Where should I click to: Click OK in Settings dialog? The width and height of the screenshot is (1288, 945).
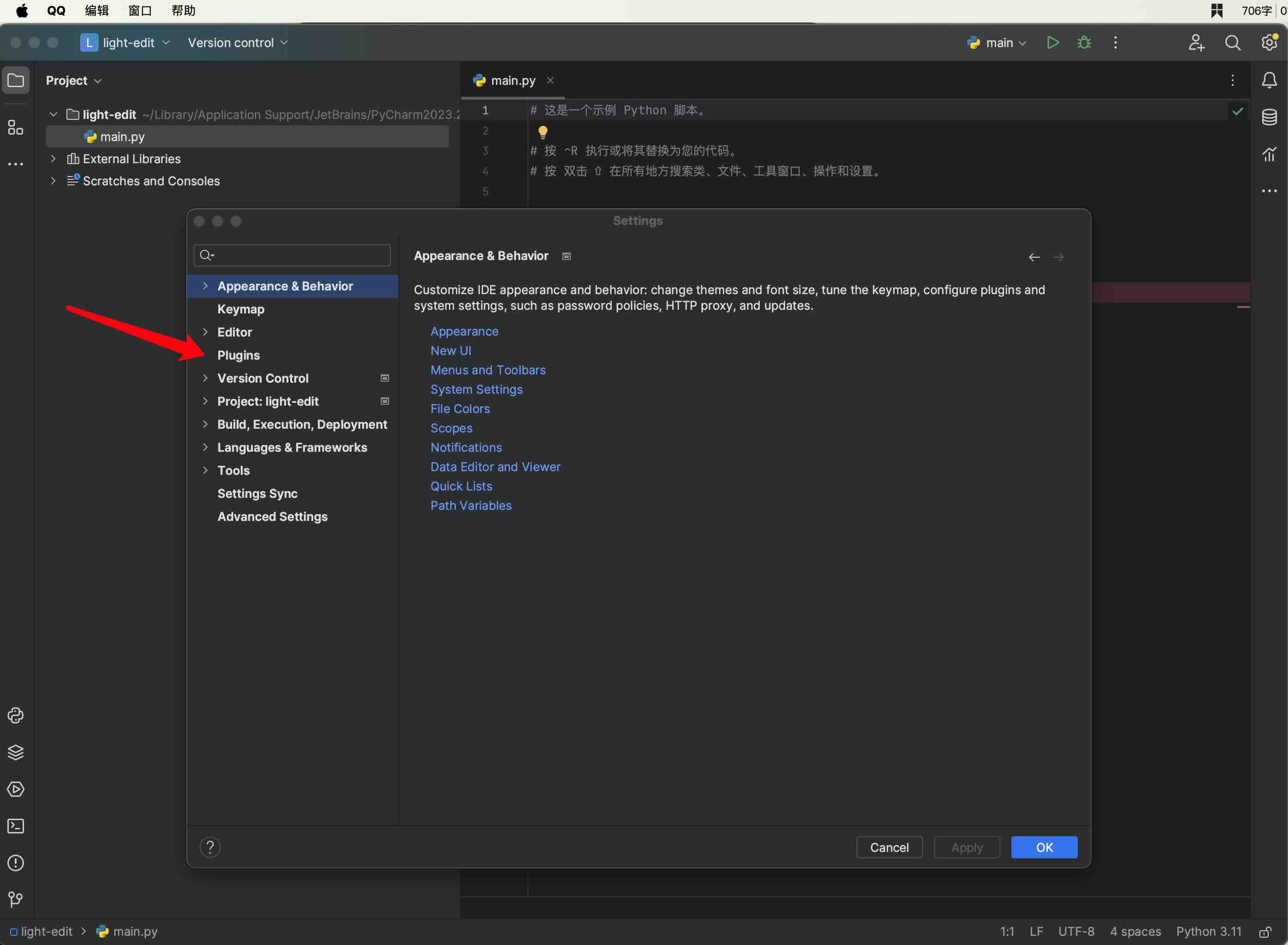click(1044, 847)
